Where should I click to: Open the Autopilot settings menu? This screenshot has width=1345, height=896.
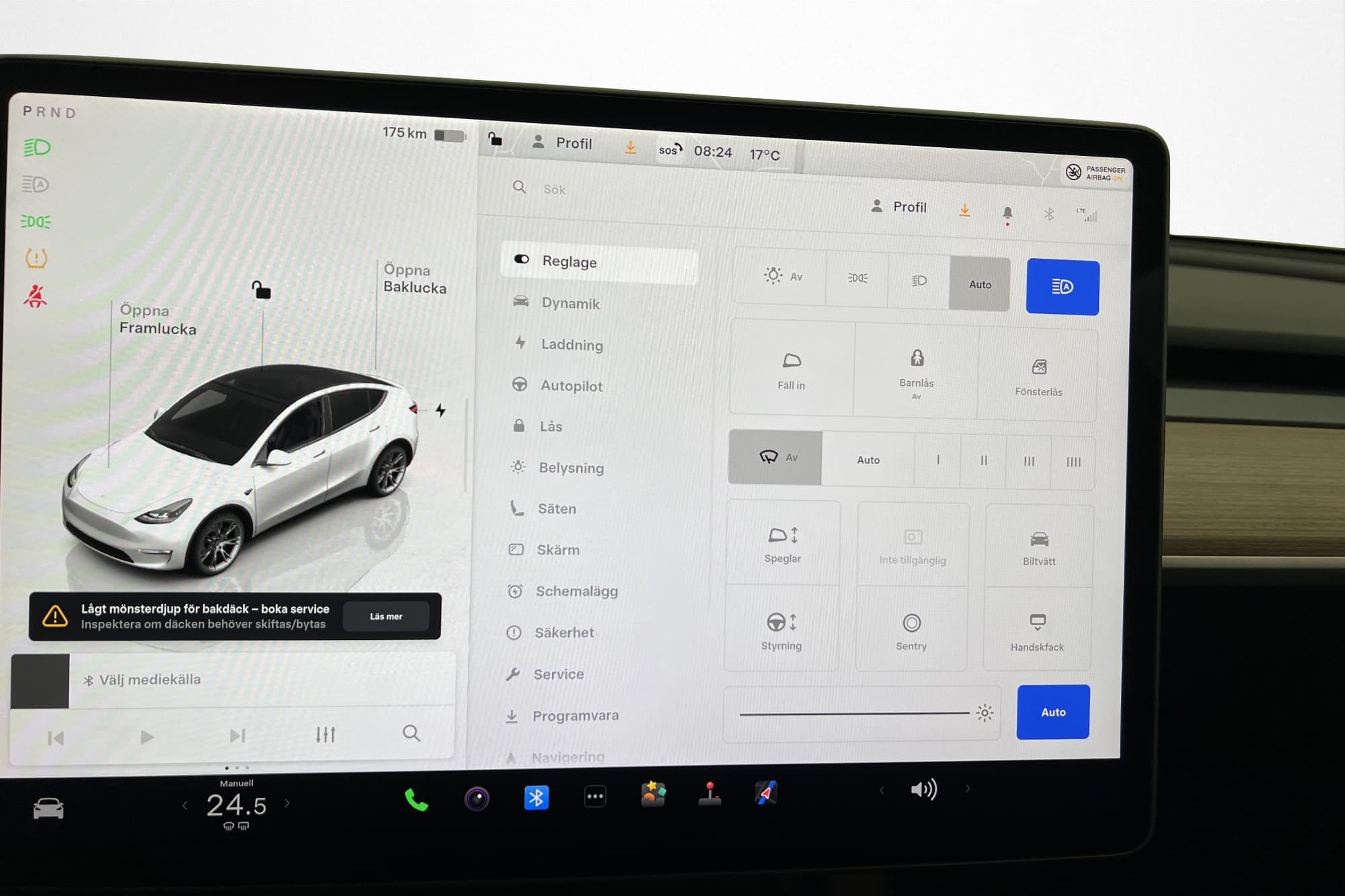pos(571,386)
